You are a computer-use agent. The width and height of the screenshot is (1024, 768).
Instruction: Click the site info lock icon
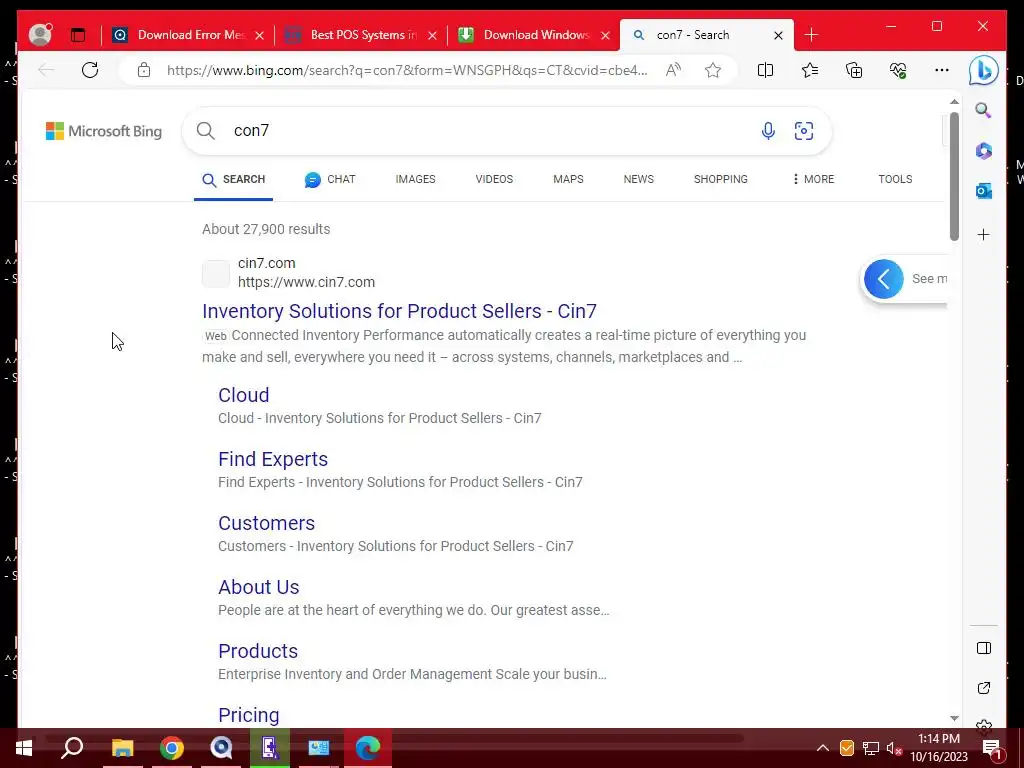(144, 71)
